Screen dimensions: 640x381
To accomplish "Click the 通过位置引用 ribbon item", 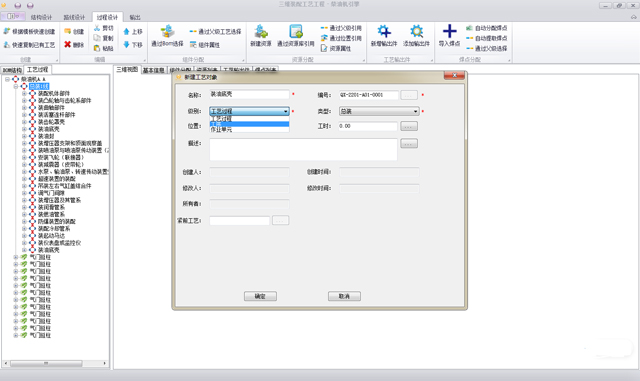I will 341,38.
